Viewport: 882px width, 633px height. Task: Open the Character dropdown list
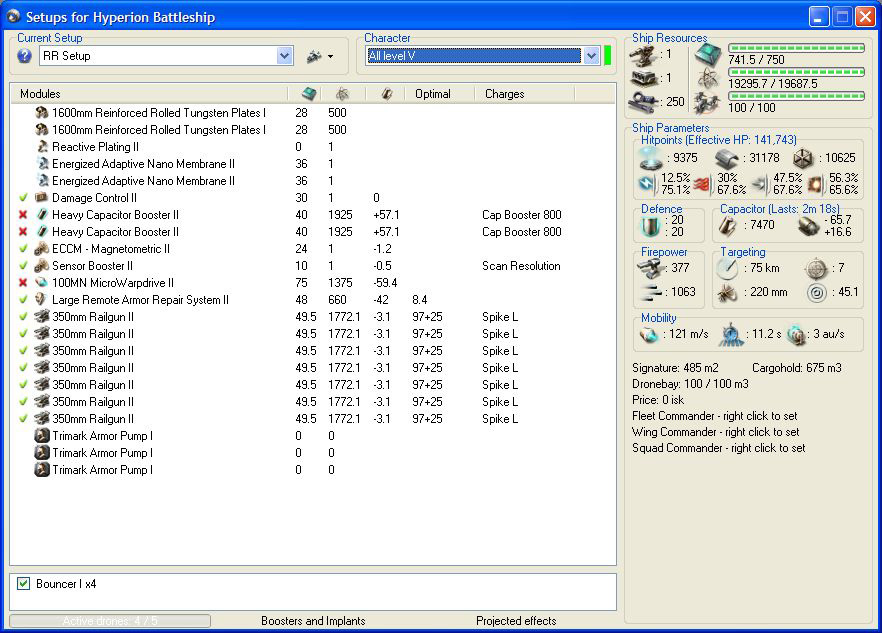pyautogui.click(x=591, y=57)
